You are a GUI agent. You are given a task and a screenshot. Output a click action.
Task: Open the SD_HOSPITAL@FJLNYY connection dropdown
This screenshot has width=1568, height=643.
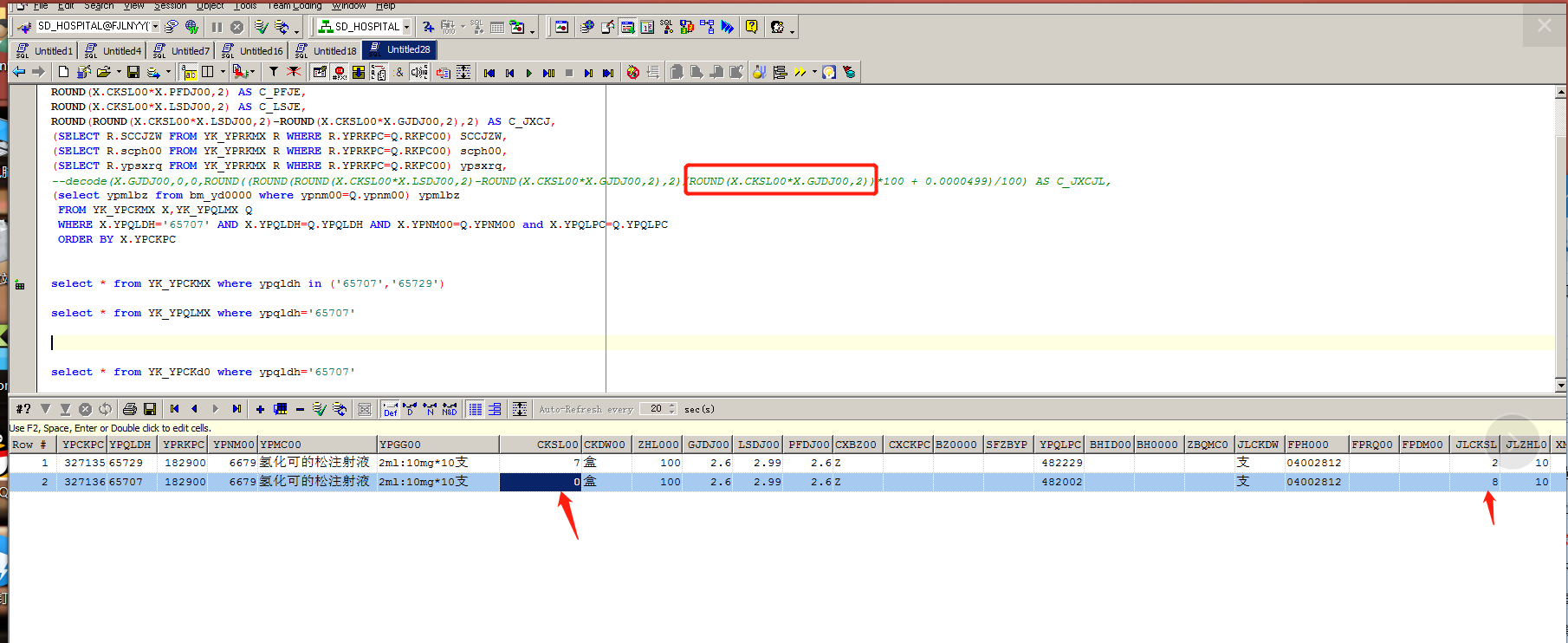[155, 27]
